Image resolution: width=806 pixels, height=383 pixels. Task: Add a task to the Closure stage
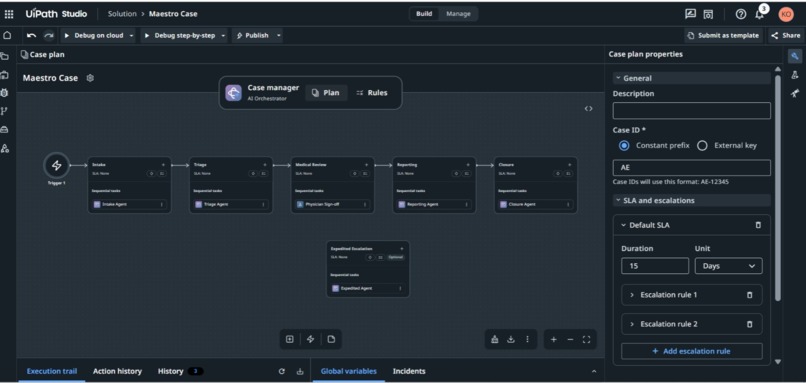pos(570,165)
